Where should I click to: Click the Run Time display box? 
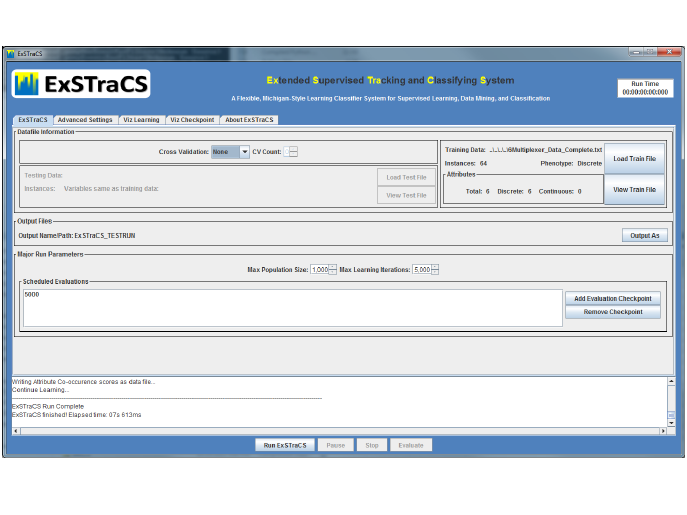pos(645,88)
